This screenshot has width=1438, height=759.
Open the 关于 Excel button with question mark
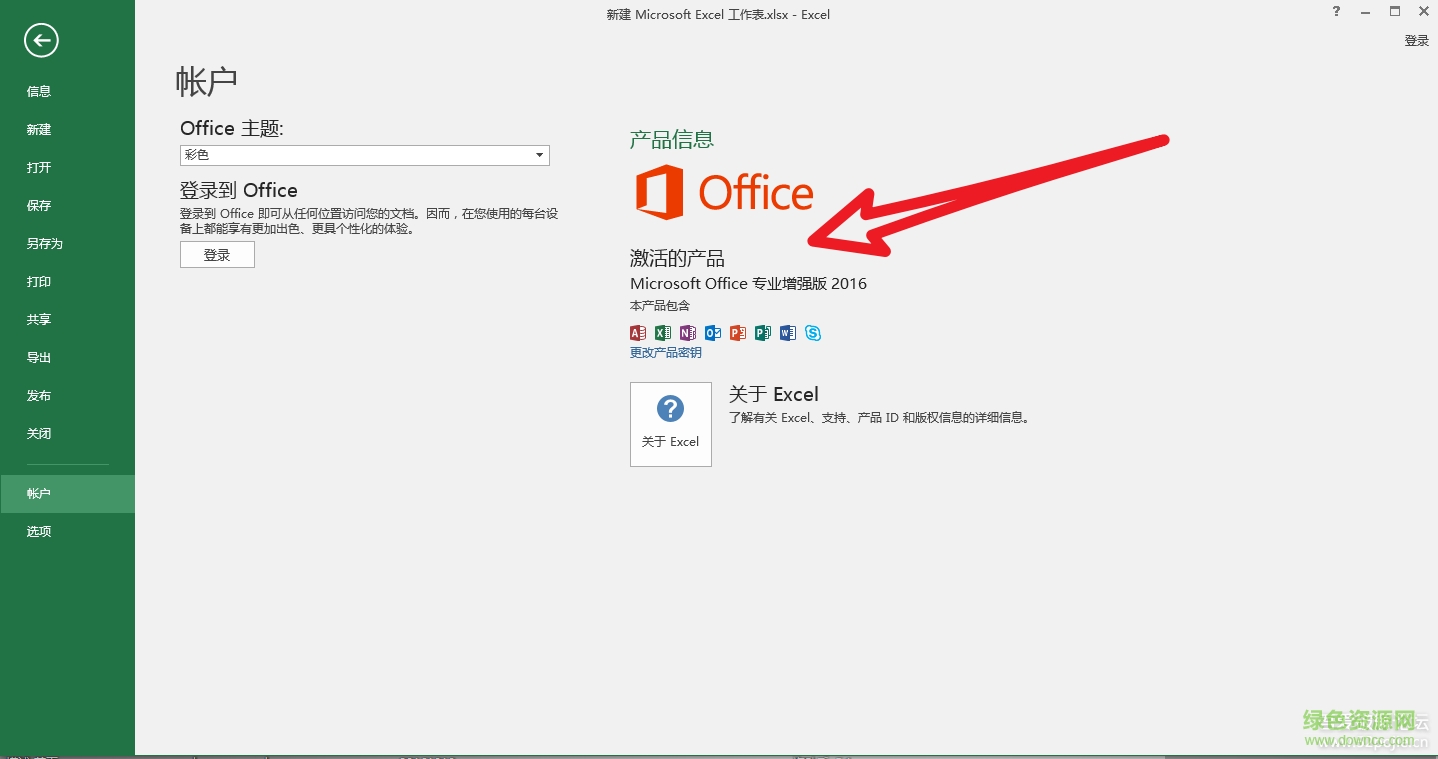pyautogui.click(x=671, y=424)
